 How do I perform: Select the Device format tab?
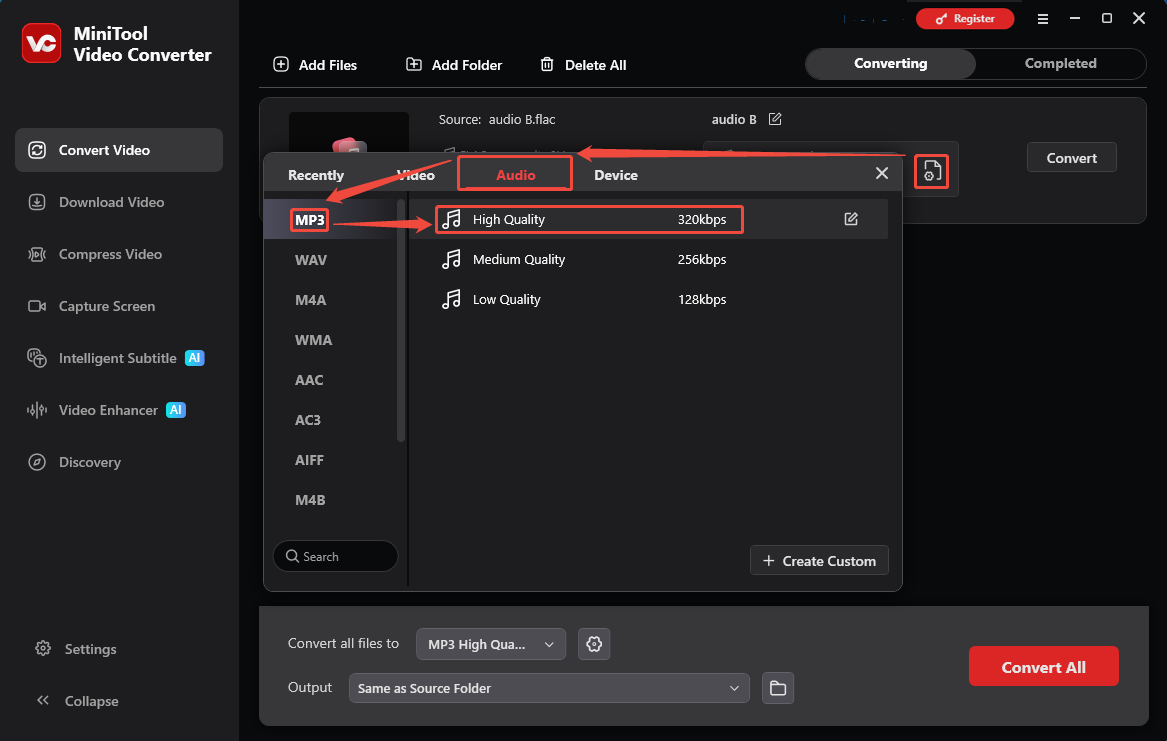(616, 175)
